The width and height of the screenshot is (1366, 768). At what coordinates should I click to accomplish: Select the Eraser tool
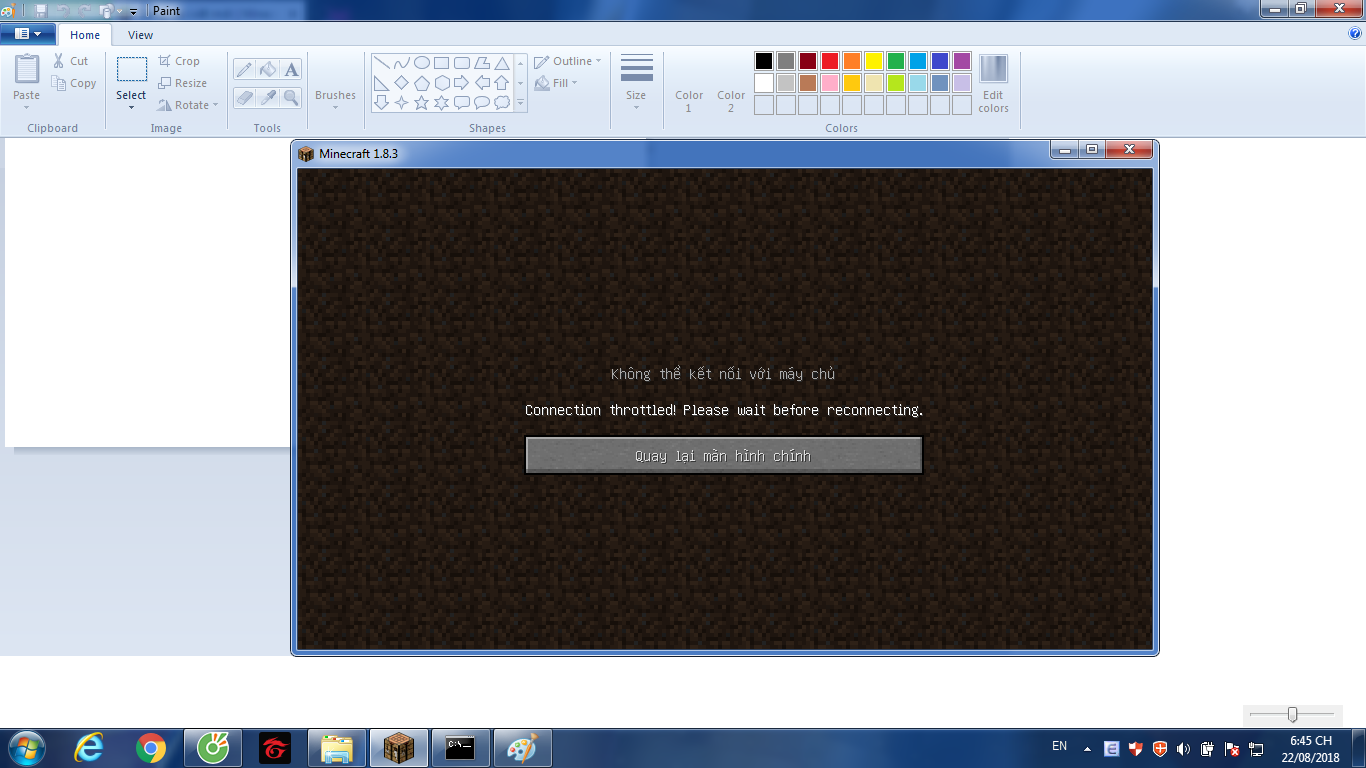(x=244, y=97)
